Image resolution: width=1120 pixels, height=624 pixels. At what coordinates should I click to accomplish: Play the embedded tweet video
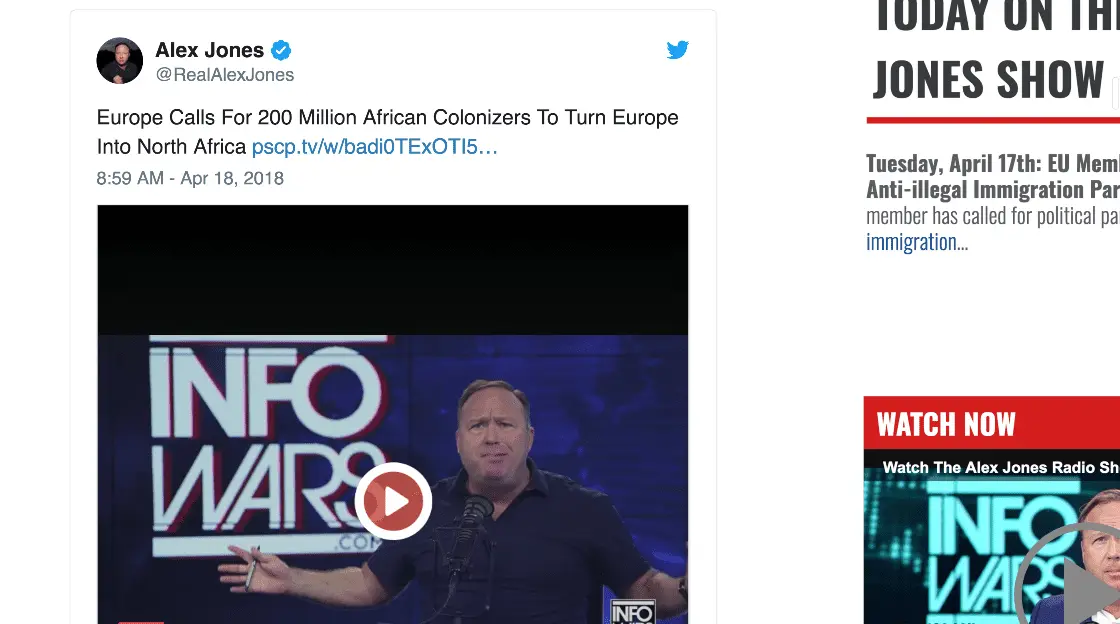pos(393,501)
